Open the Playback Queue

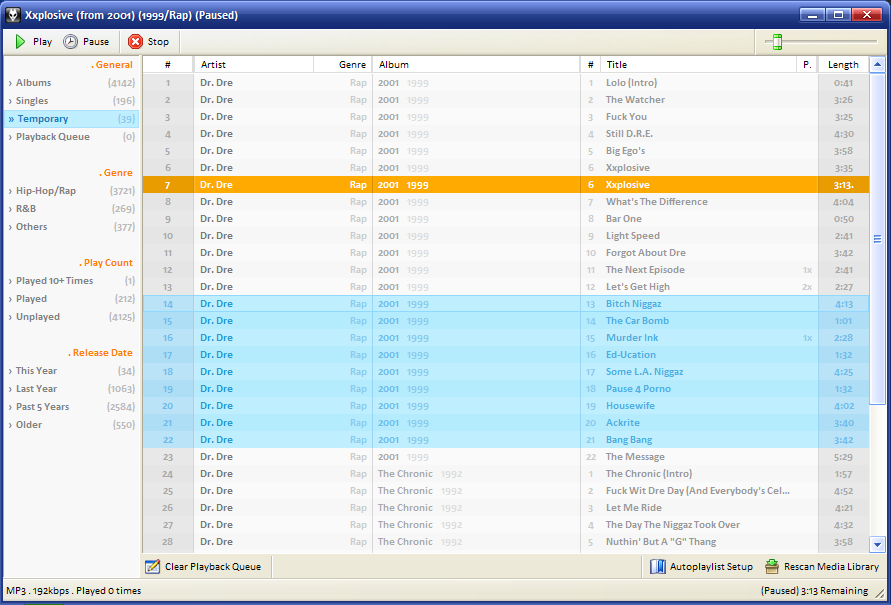pyautogui.click(x=72, y=137)
